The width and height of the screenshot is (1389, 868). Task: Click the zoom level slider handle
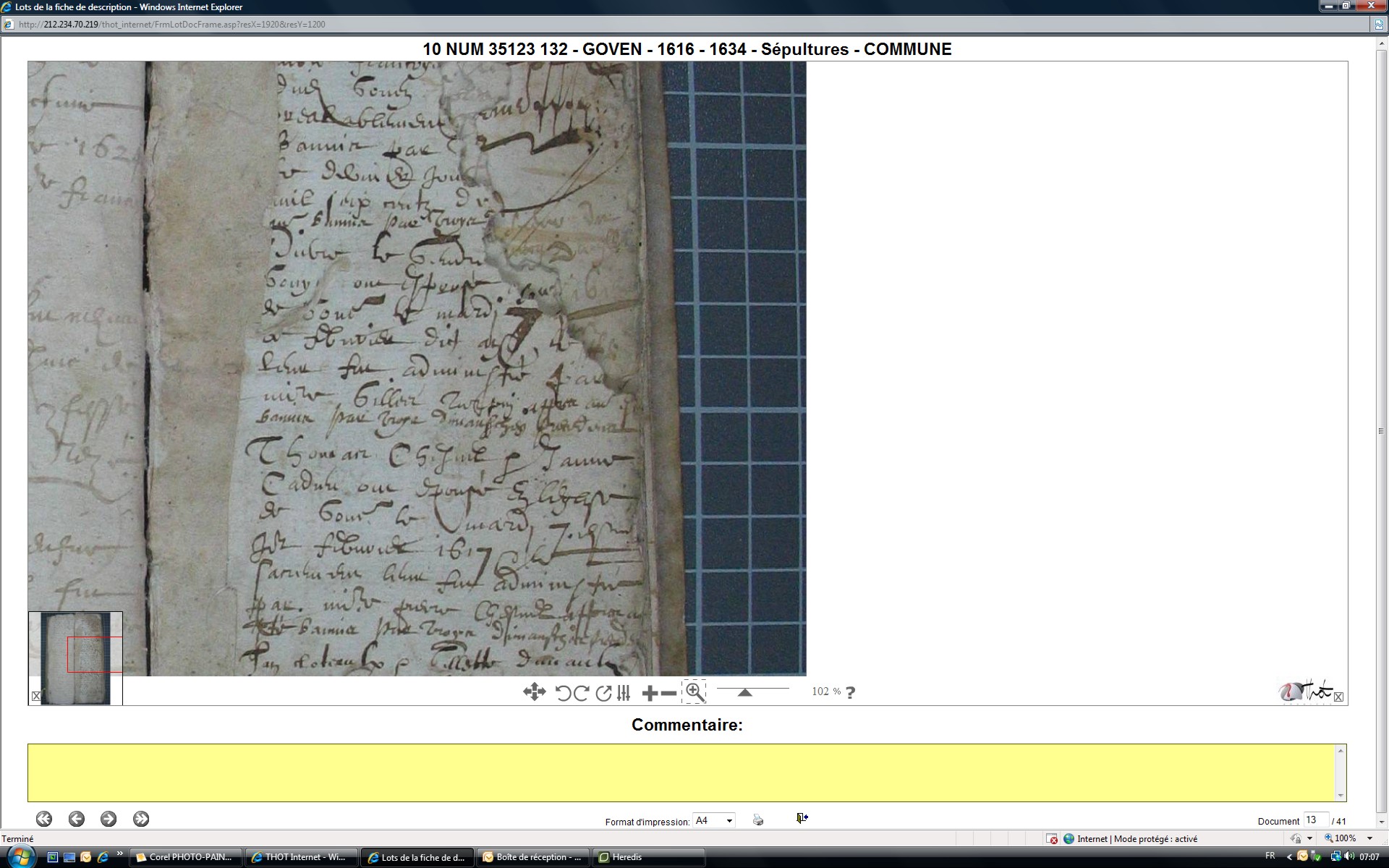point(744,692)
